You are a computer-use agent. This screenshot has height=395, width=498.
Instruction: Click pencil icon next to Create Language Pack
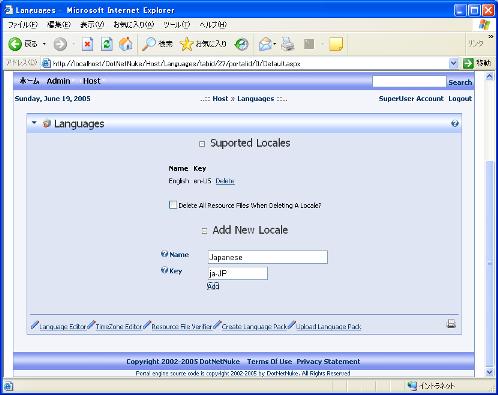point(217,325)
